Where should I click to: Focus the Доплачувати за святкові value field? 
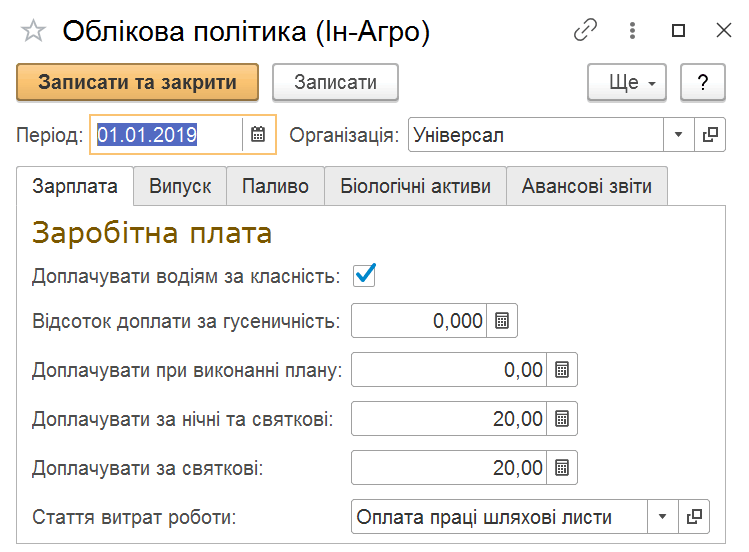click(449, 467)
